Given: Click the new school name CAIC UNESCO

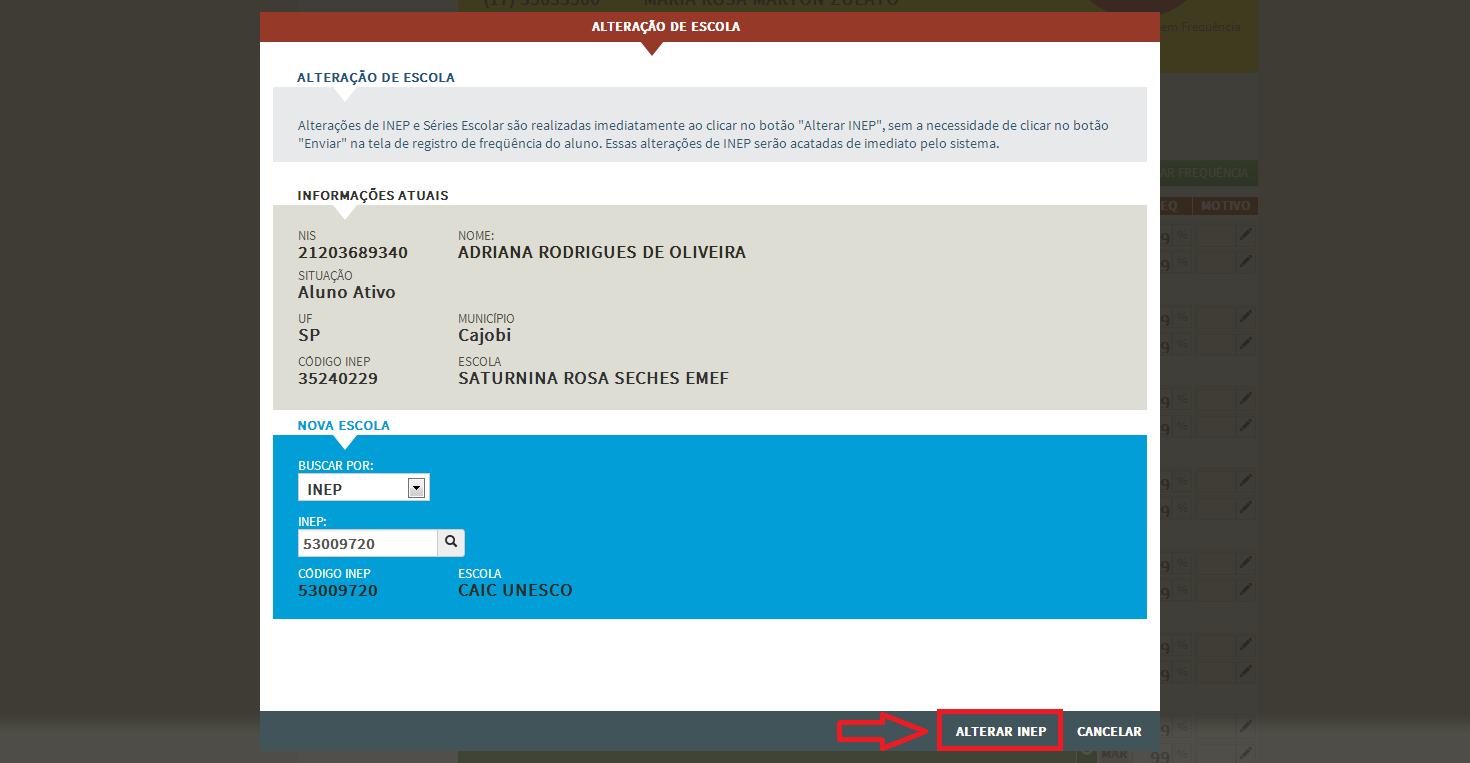Looking at the screenshot, I should click(x=515, y=591).
